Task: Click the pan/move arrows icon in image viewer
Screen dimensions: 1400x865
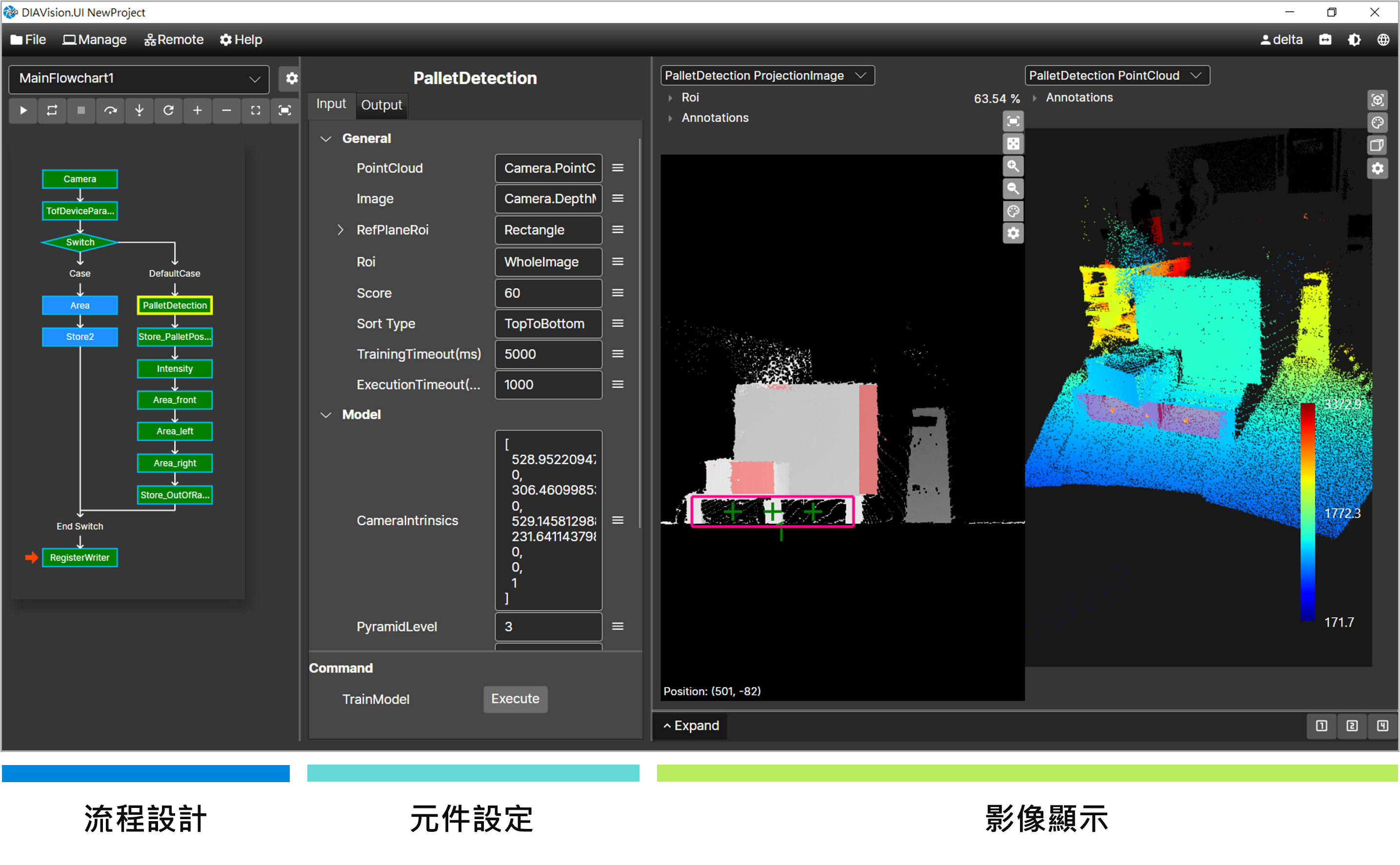Action: point(1013,143)
